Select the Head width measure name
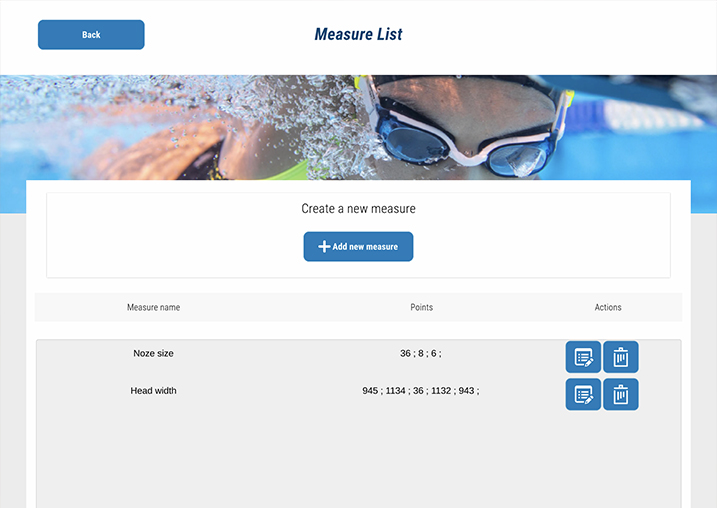The image size is (717, 508). pyautogui.click(x=153, y=390)
